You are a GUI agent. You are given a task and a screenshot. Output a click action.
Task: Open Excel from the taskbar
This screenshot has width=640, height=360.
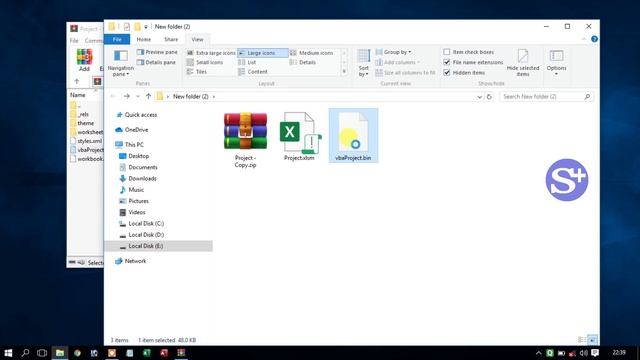click(147, 353)
